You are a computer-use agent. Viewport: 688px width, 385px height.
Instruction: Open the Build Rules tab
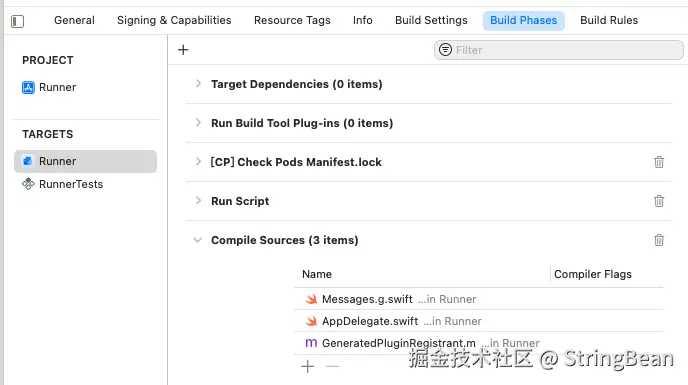tap(609, 20)
